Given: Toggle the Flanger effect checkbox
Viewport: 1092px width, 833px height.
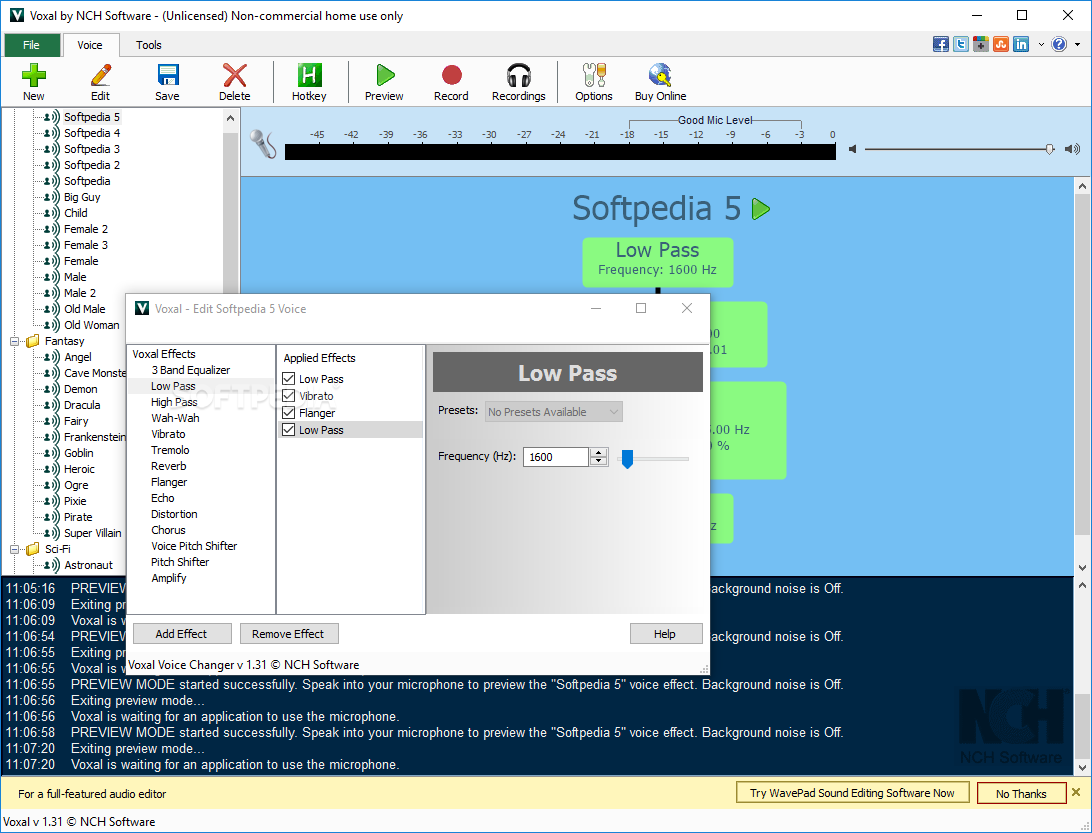Looking at the screenshot, I should point(288,413).
